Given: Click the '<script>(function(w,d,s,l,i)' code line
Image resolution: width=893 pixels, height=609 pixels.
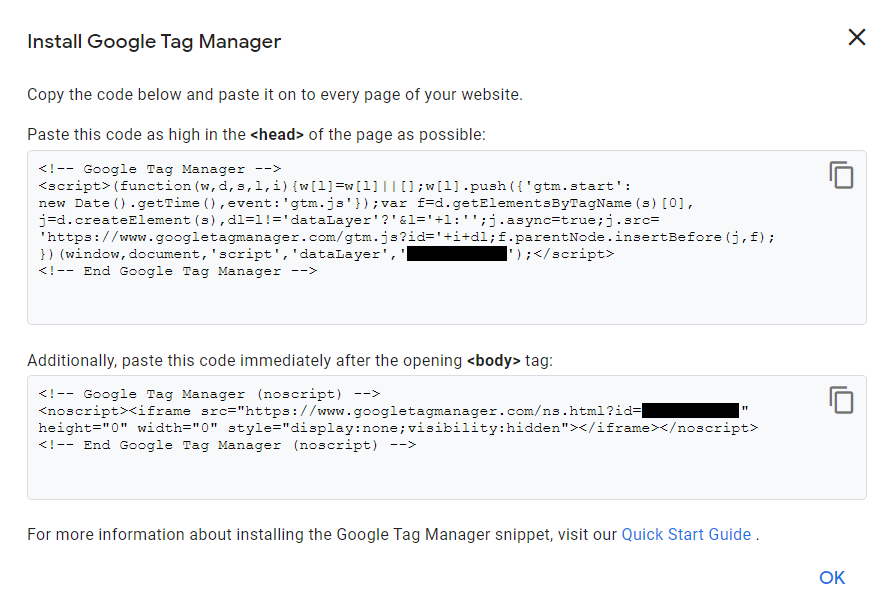Looking at the screenshot, I should coord(335,186).
